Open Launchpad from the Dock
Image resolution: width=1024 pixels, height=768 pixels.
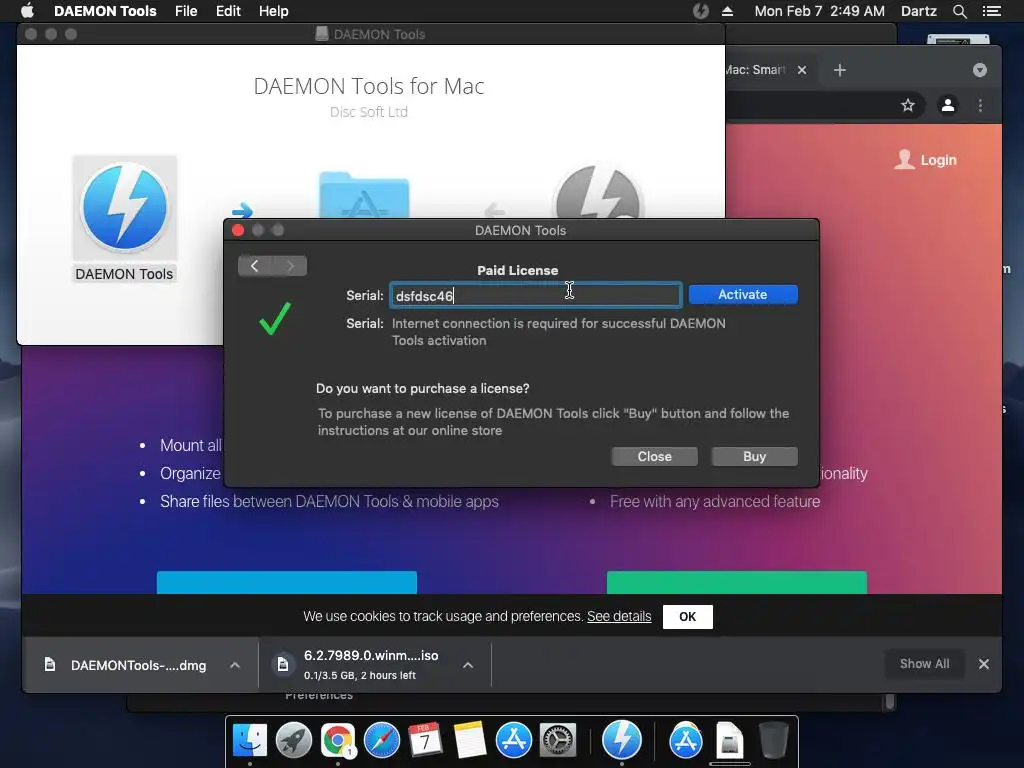tap(294, 741)
